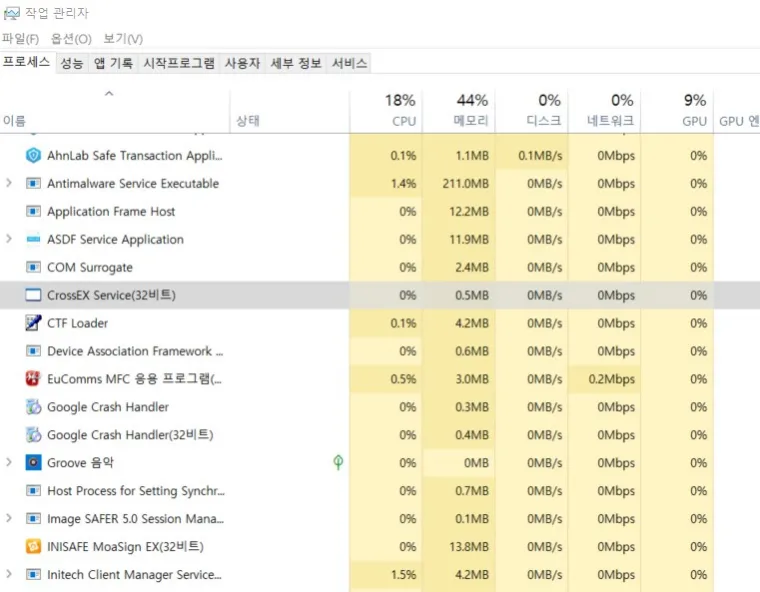
Task: Expand the Groove 음악 process group
Action: (9, 462)
